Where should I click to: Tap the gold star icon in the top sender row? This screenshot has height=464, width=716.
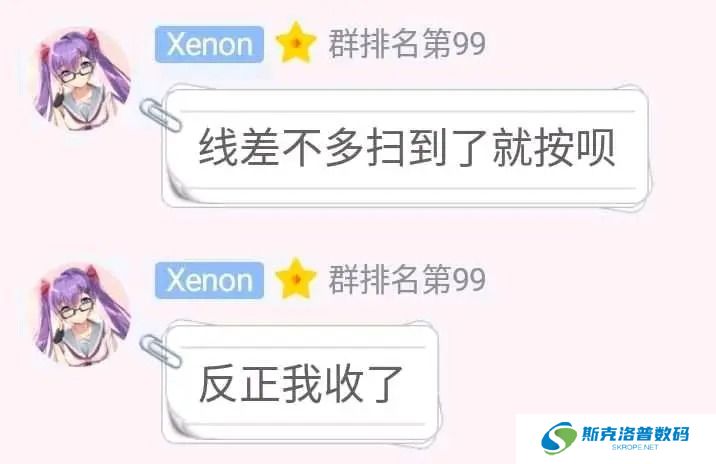(296, 42)
